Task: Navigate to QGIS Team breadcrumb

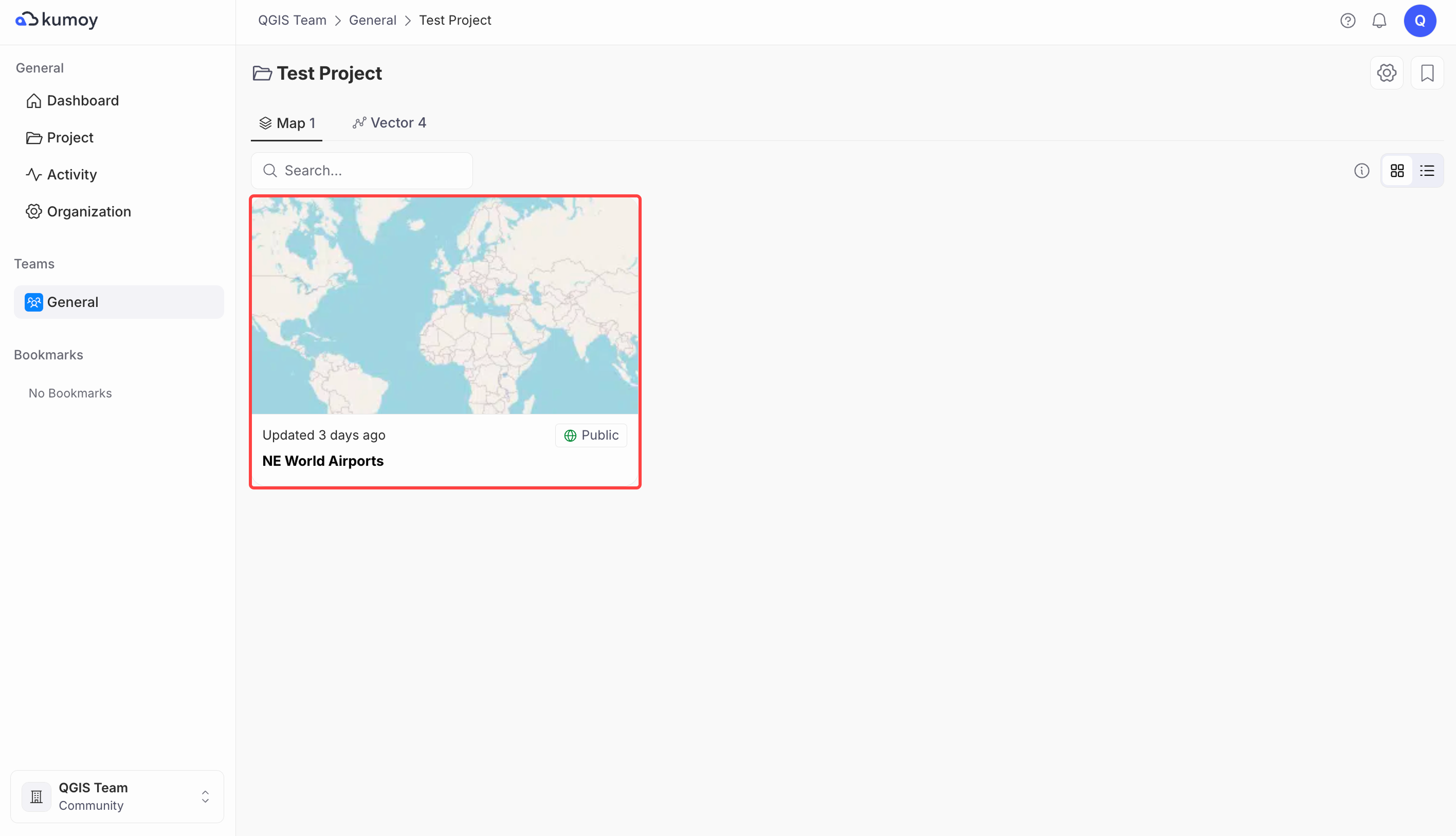Action: tap(292, 20)
